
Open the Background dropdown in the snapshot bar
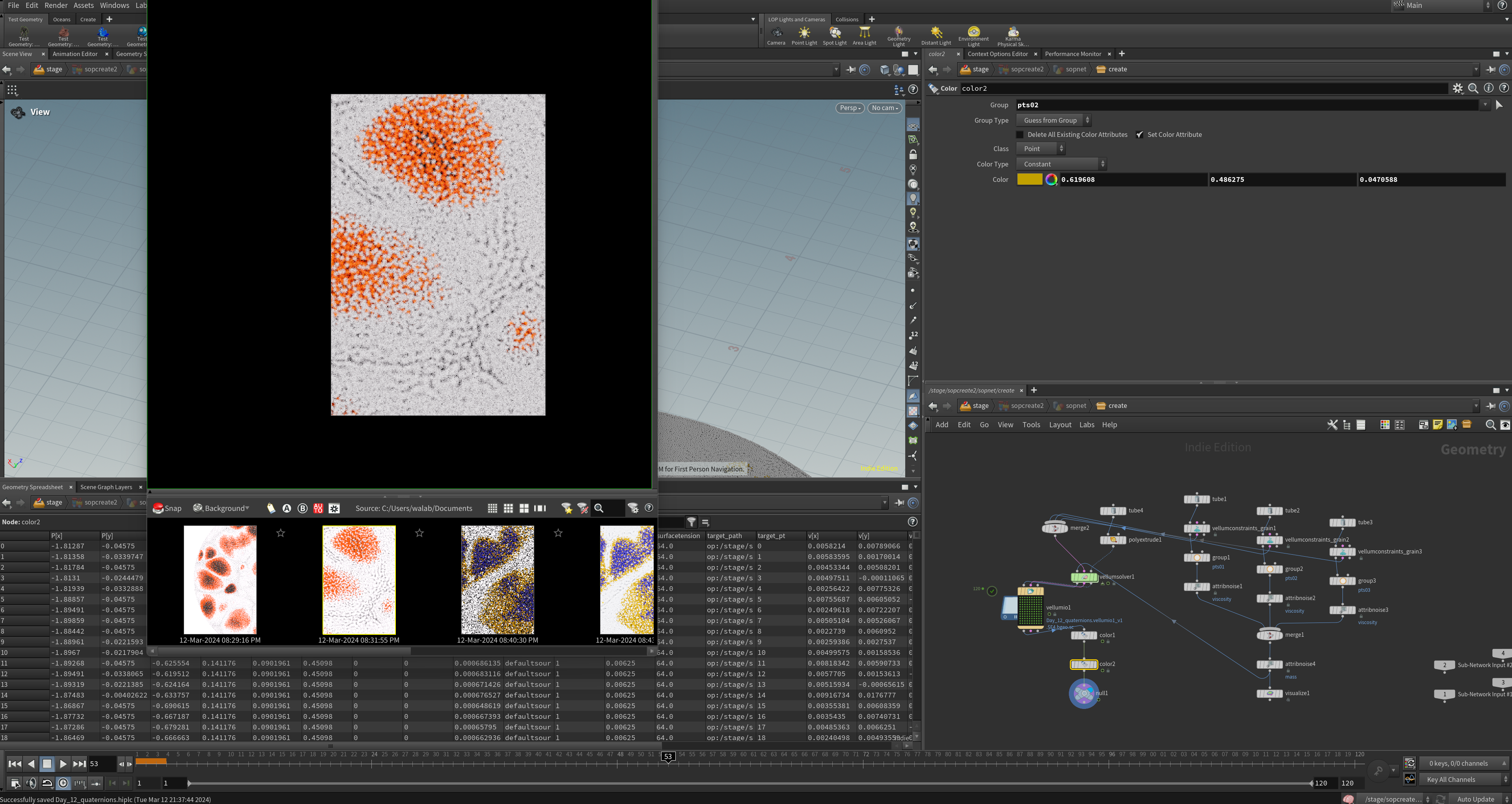pos(221,508)
